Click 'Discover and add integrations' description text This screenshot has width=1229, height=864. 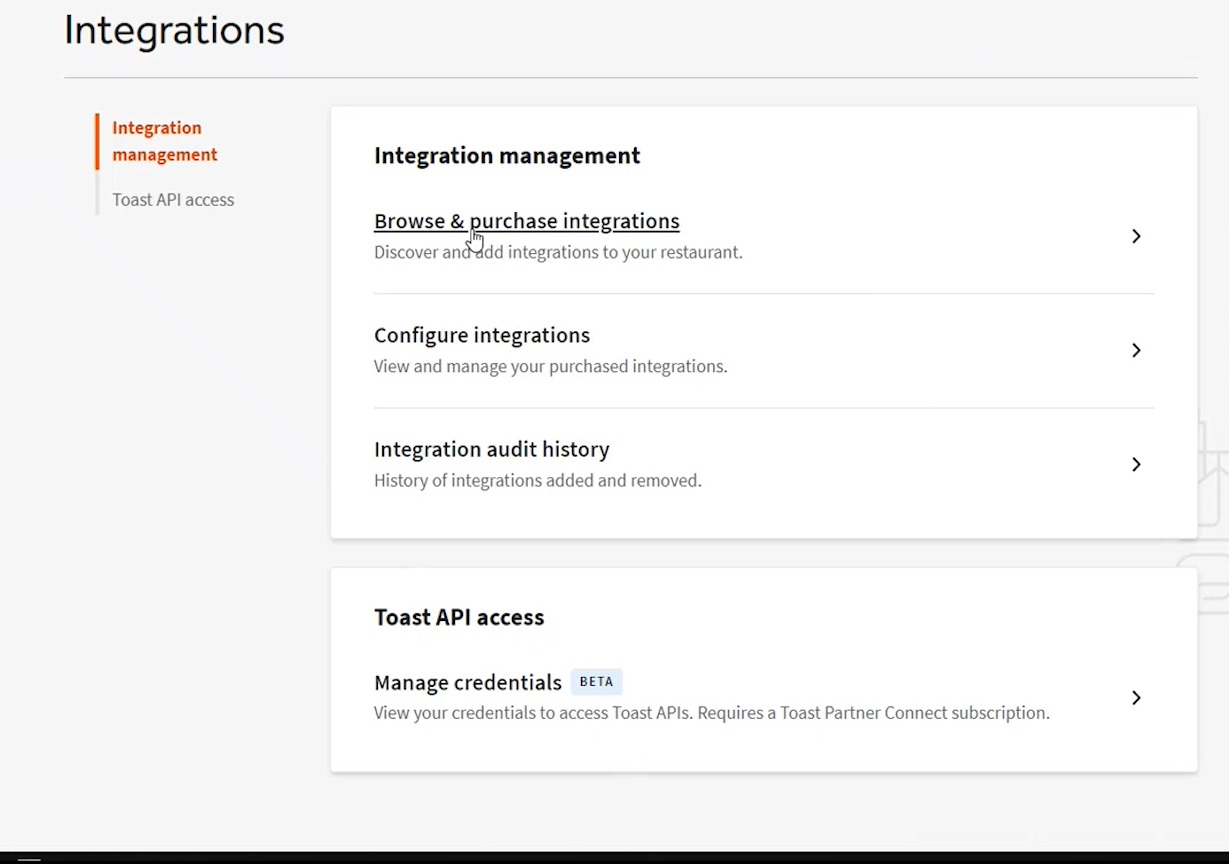[x=558, y=252]
